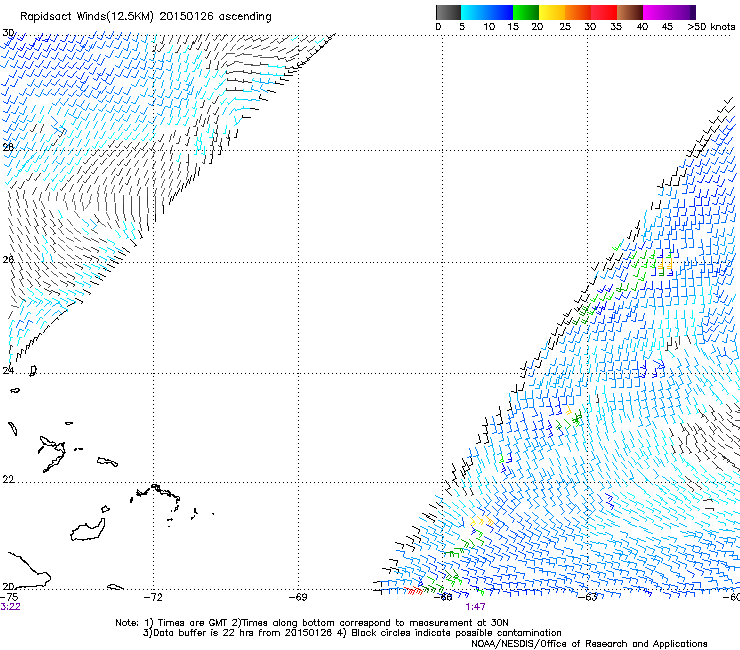Click the legend tick label '45'

(667, 27)
